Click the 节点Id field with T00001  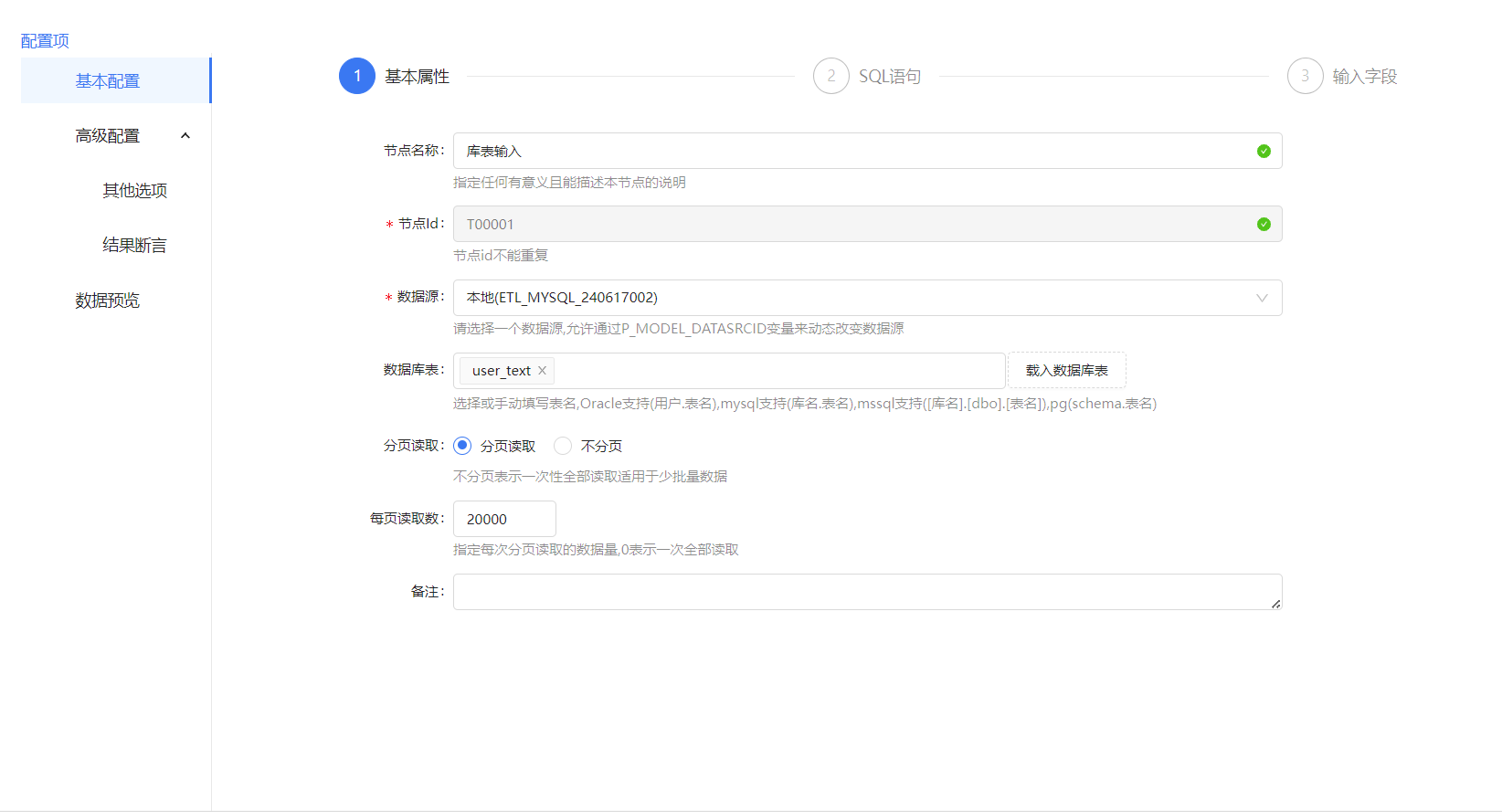pyautogui.click(x=868, y=224)
